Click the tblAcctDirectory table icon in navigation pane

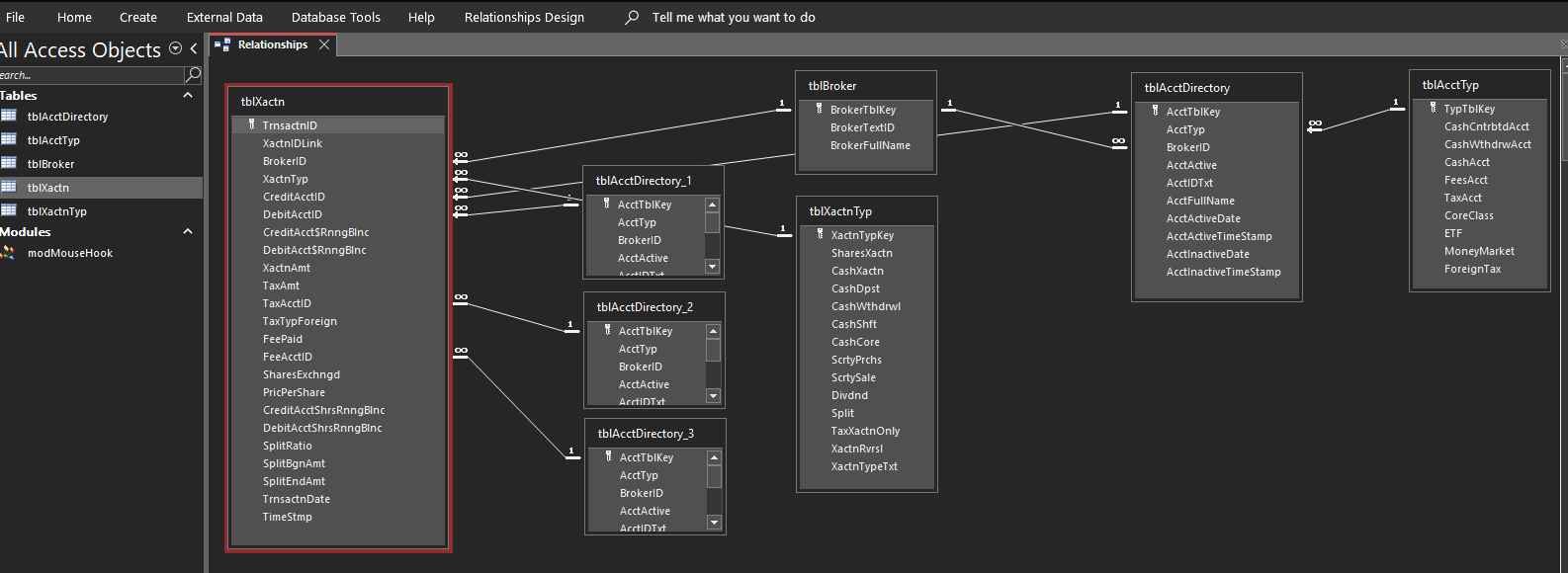coord(9,116)
